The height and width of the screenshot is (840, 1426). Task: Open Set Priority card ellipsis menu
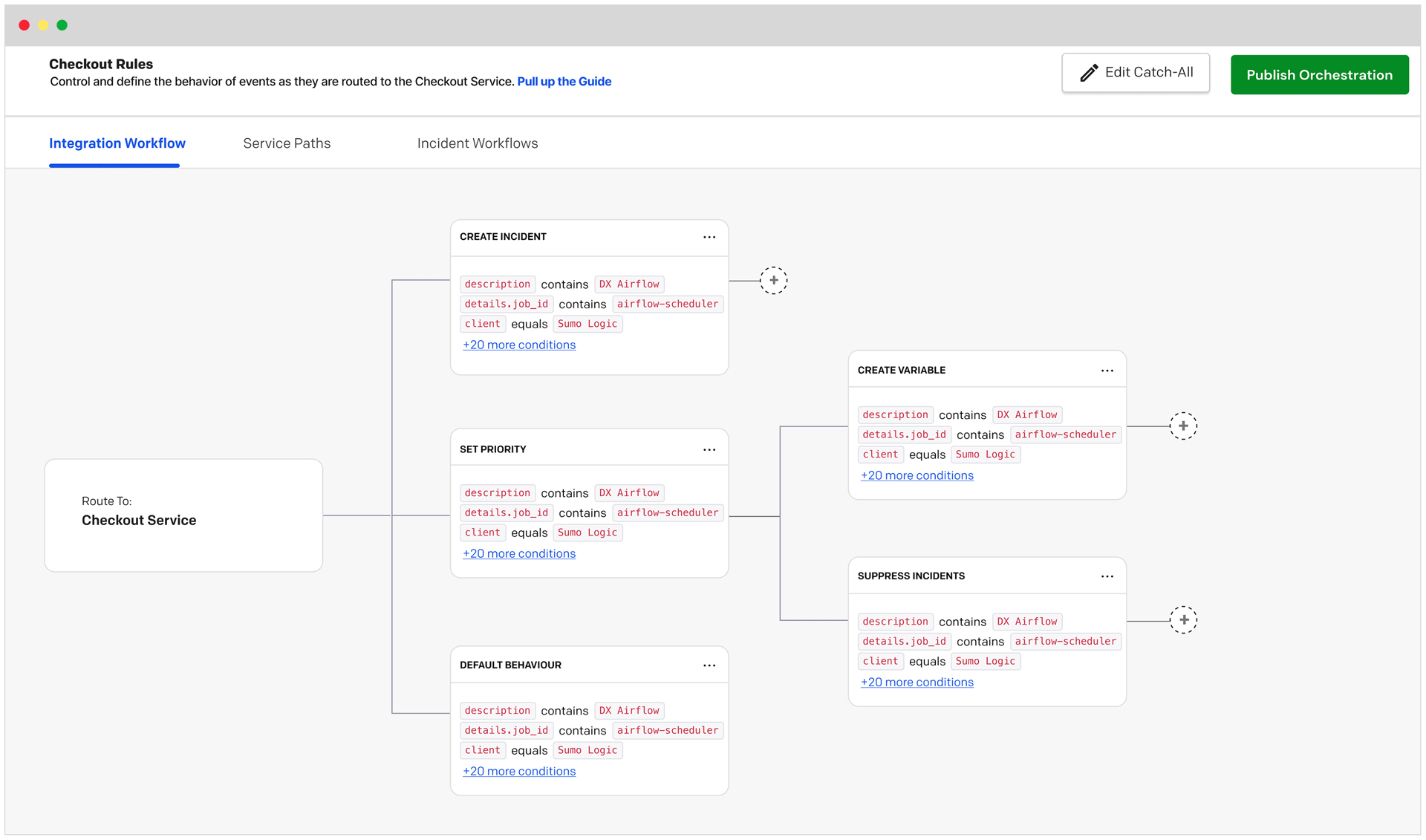(709, 449)
